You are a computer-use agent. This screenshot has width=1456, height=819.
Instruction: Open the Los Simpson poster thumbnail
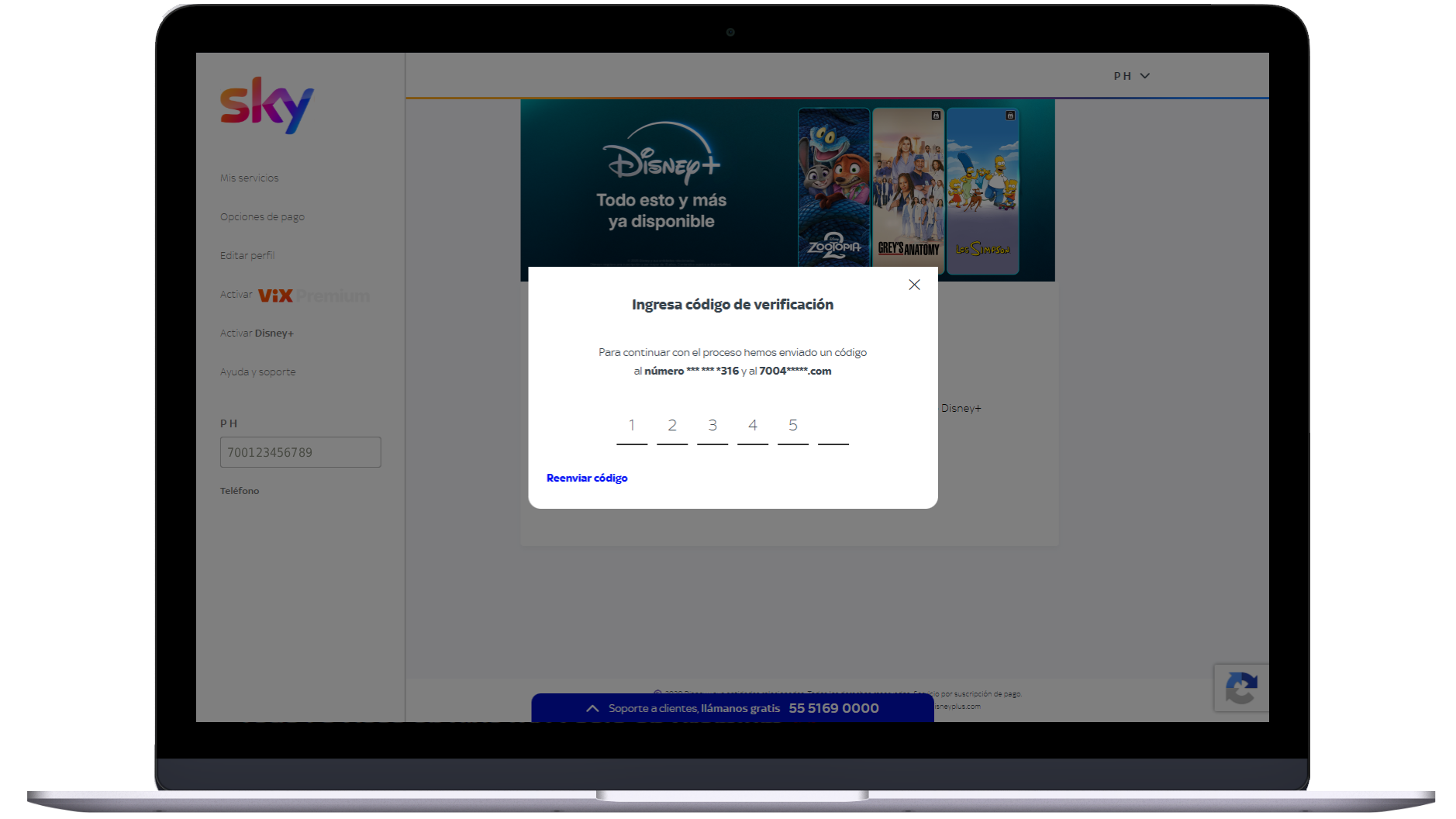click(982, 191)
